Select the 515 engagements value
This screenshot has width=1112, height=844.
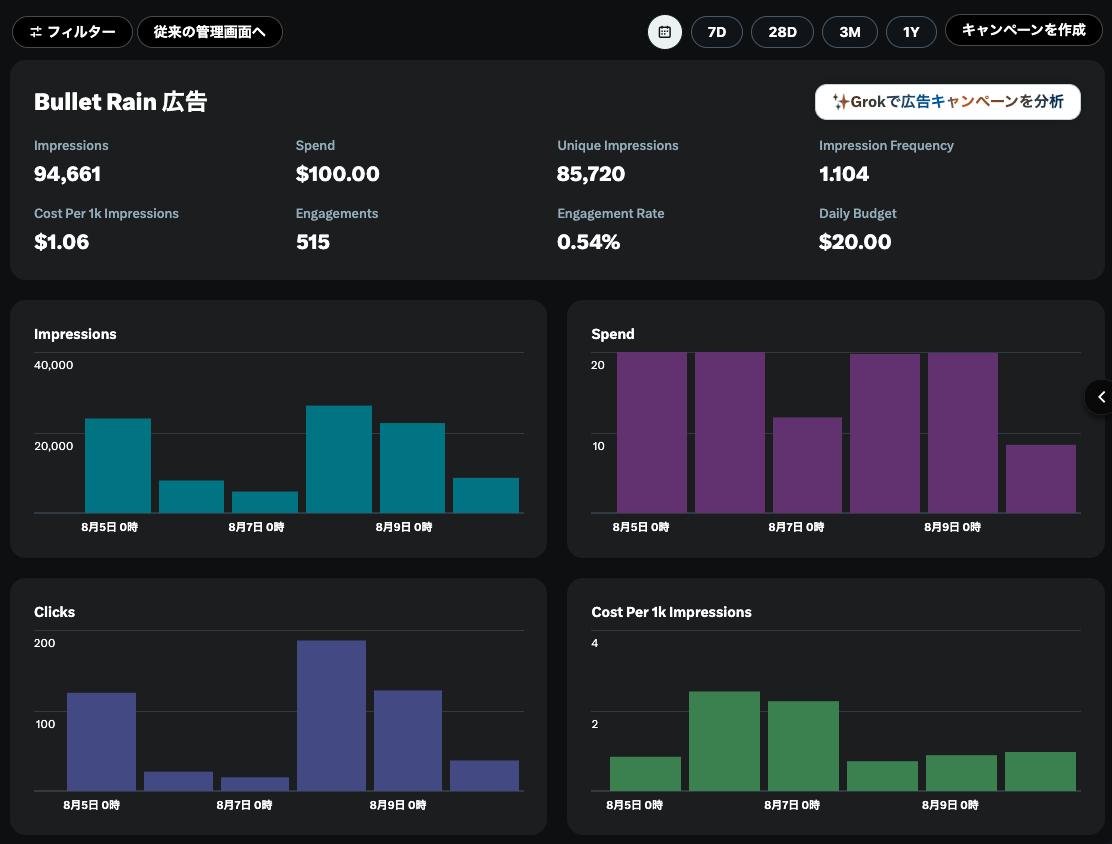(x=313, y=242)
